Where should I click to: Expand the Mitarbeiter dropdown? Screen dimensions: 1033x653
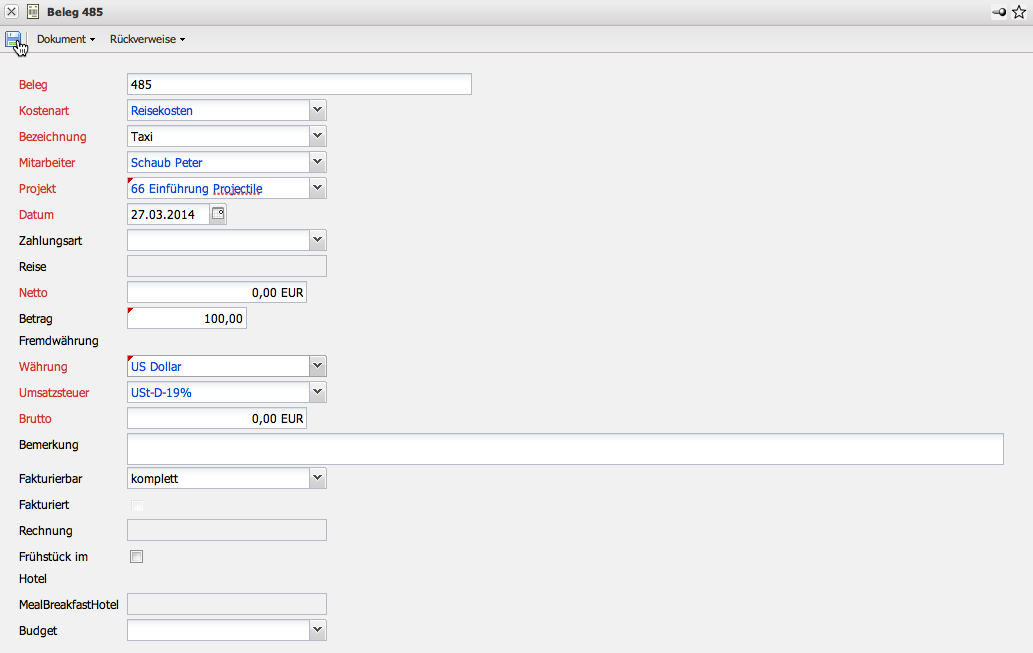318,162
